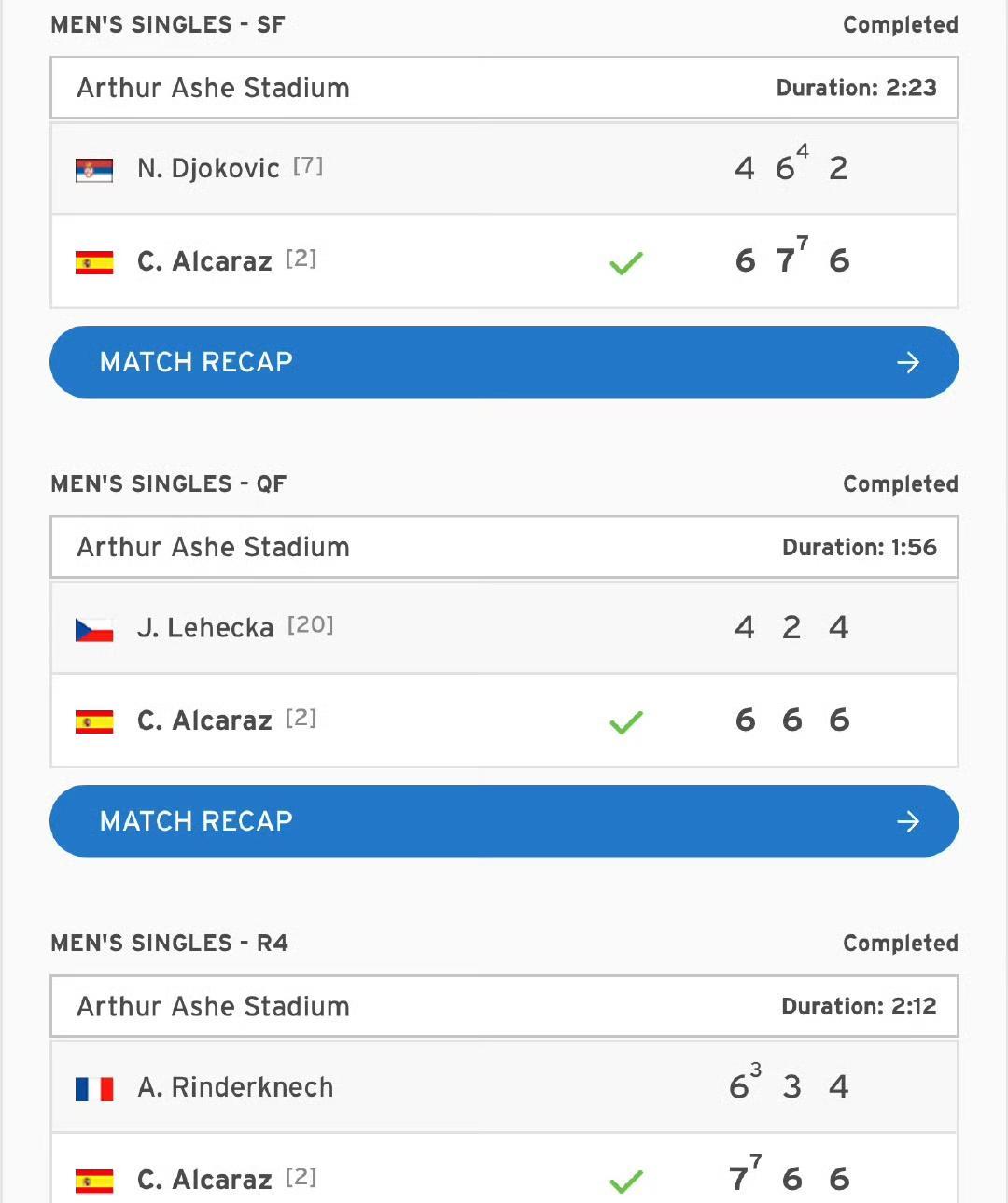Tap the green winner checkmark in the quarterfinal

625,722
